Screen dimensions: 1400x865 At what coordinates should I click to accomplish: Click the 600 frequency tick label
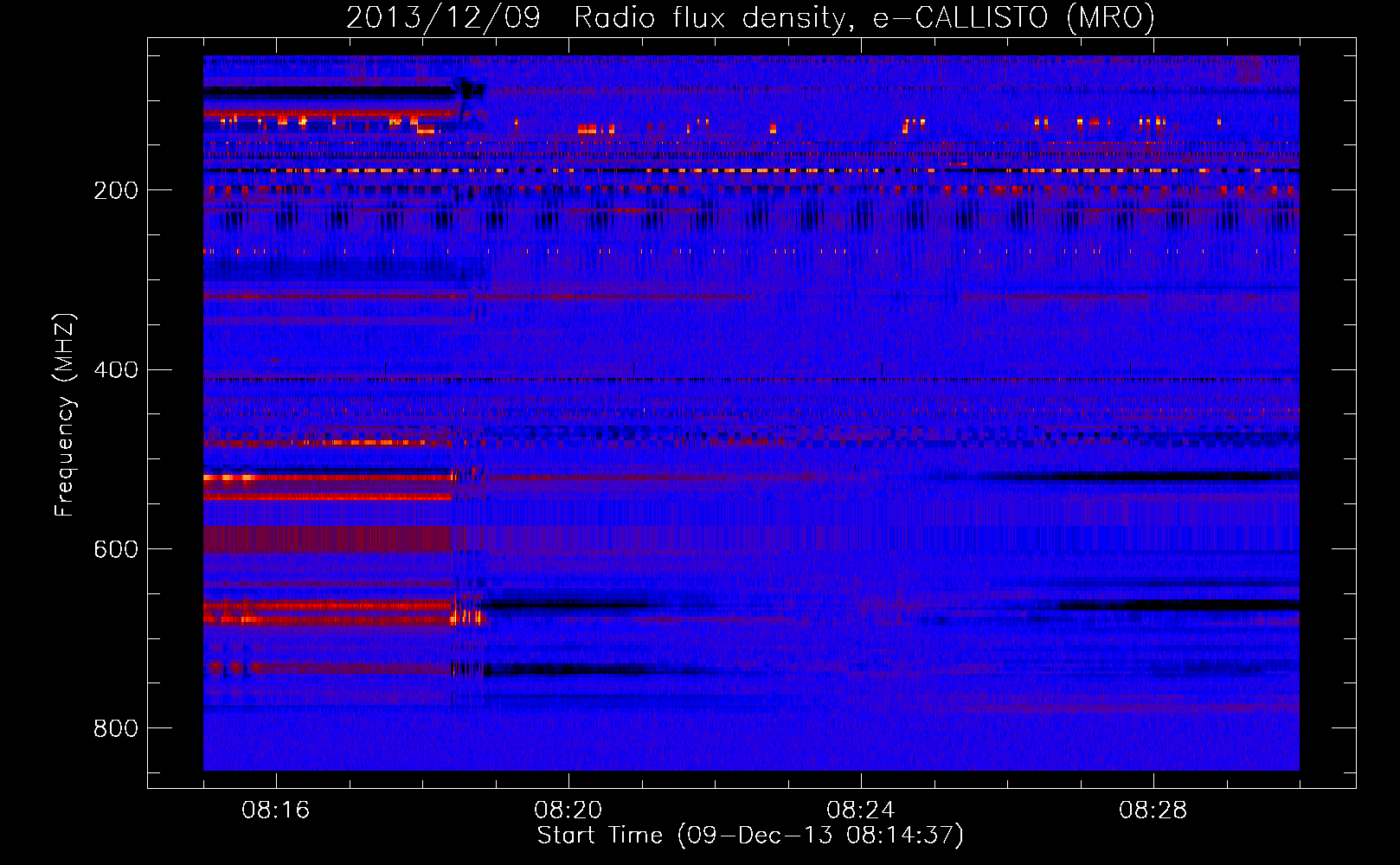pos(116,550)
